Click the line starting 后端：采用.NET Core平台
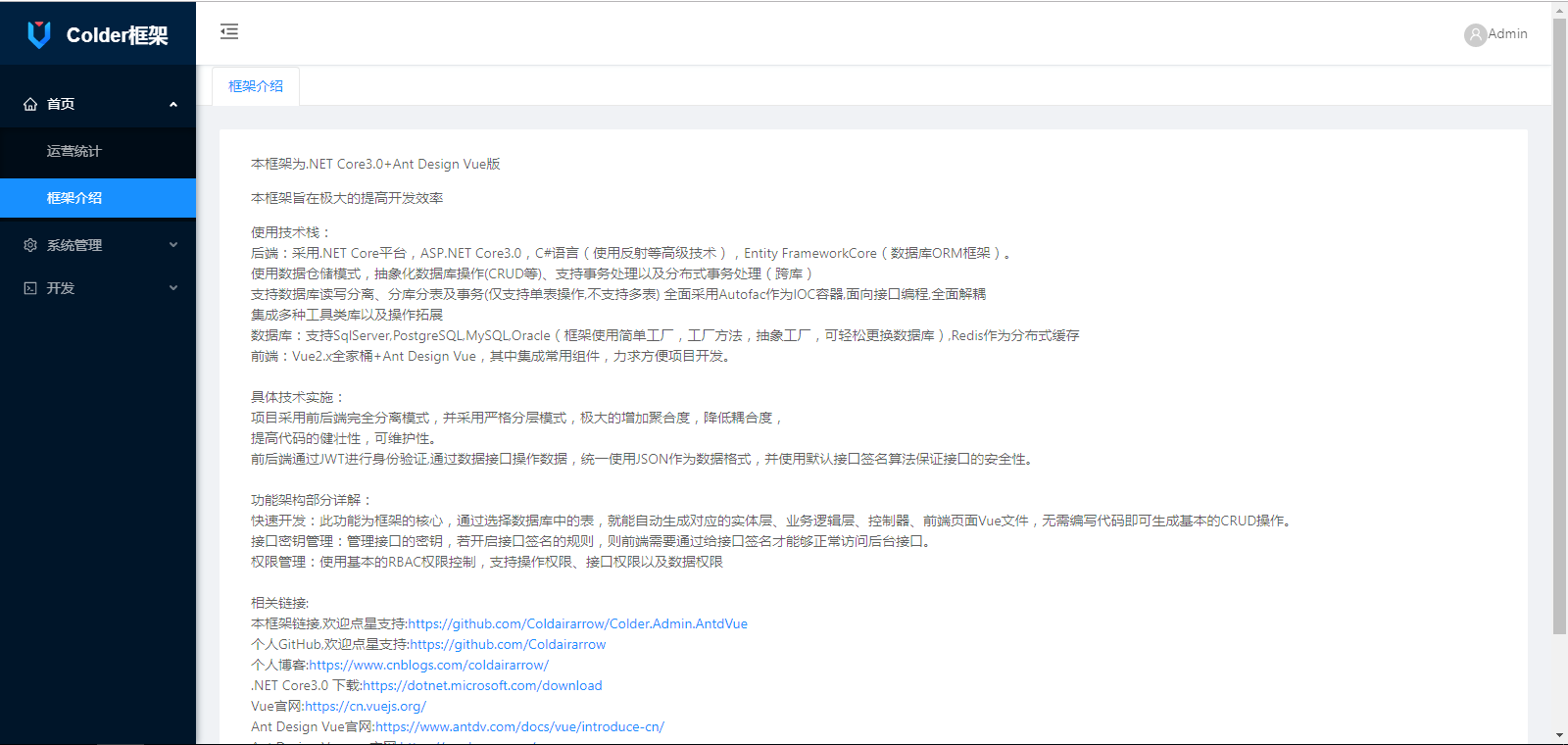 pyautogui.click(x=632, y=253)
